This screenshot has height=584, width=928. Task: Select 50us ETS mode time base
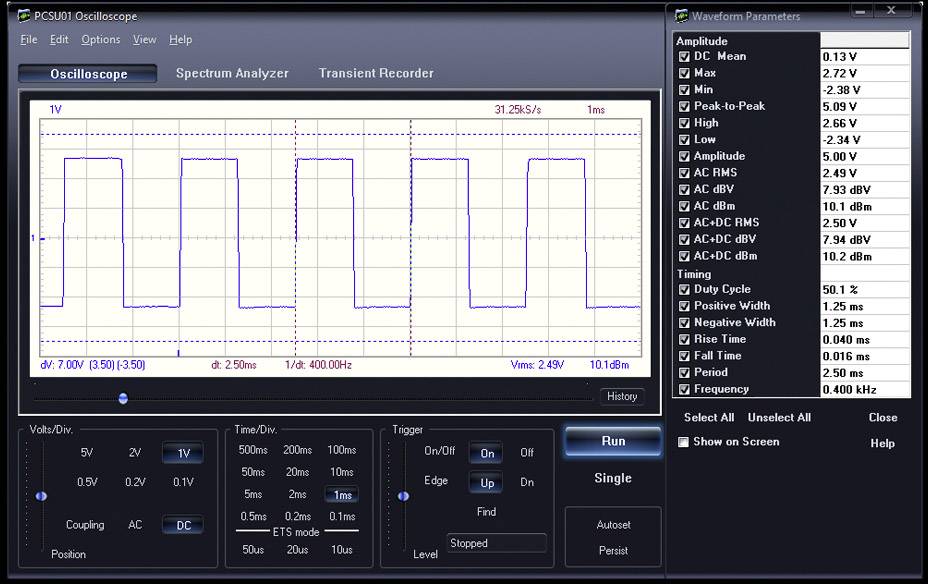253,548
